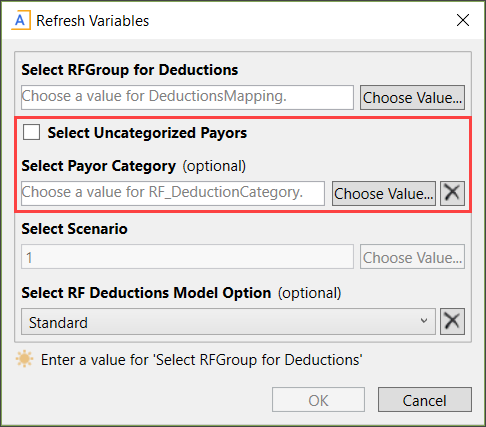Click the Refresh Variables title text
Viewport: 486px width, 427px height.
coord(92,21)
